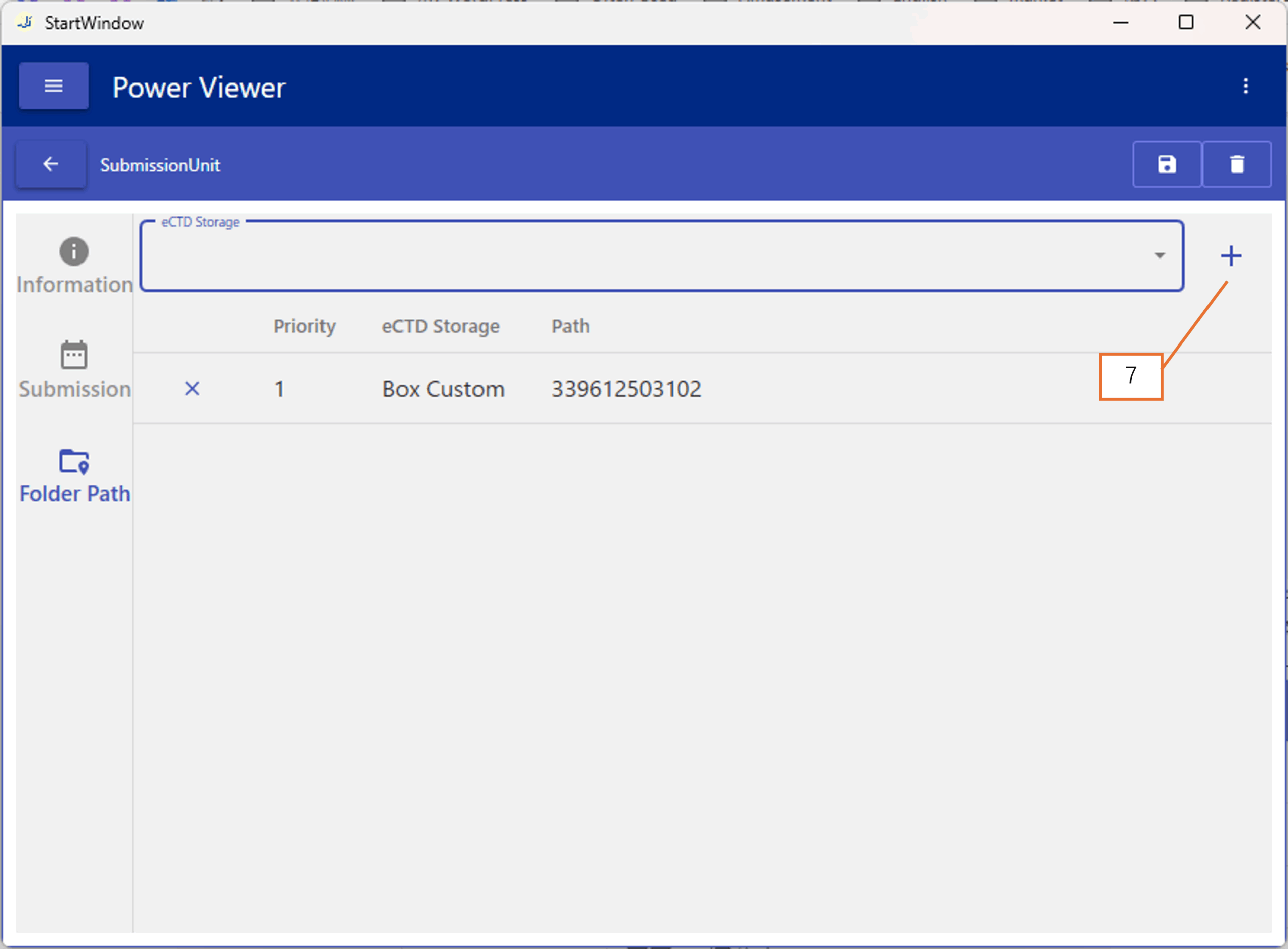Click the Information circle icon
The width and height of the screenshot is (1288, 949).
(74, 251)
